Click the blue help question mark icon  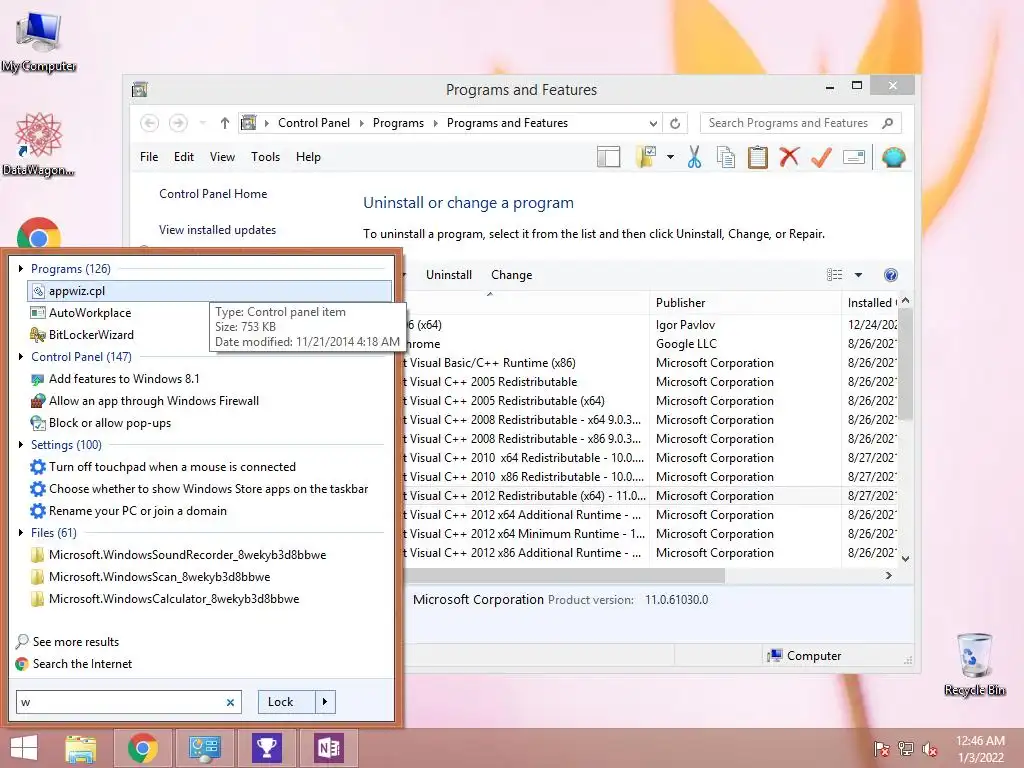[x=890, y=275]
